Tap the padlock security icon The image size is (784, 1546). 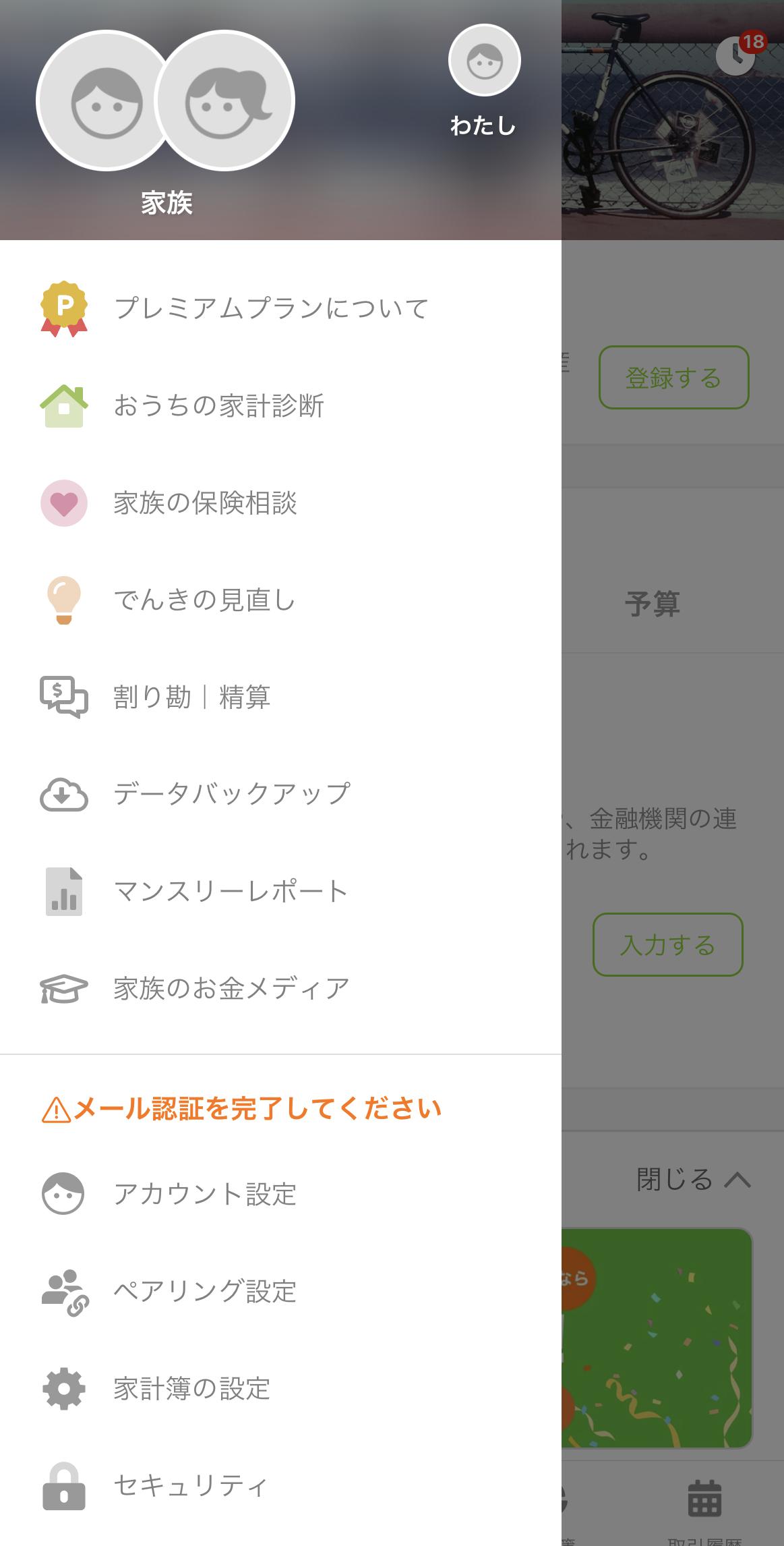point(64,1486)
